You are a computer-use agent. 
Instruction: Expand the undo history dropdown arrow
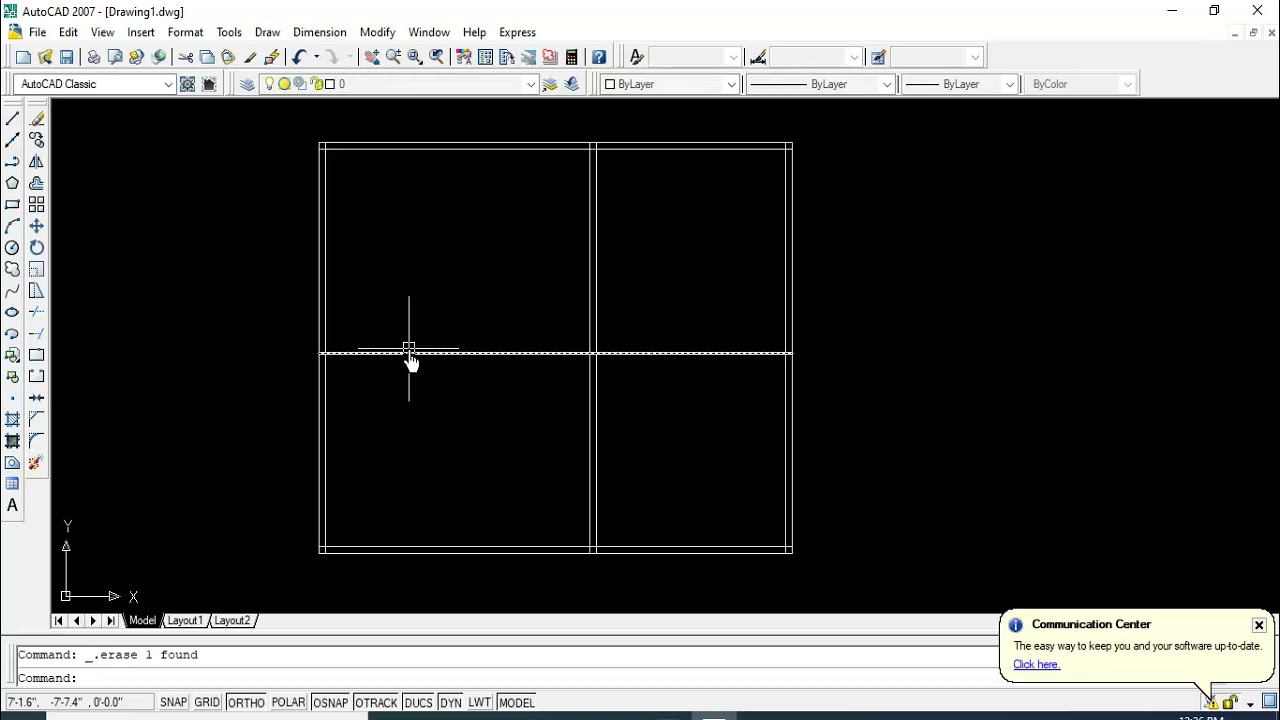[x=316, y=57]
